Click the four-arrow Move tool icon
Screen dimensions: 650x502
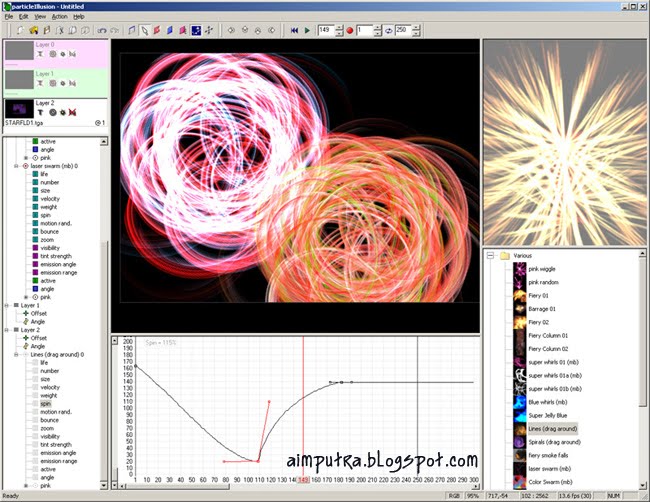click(209, 30)
